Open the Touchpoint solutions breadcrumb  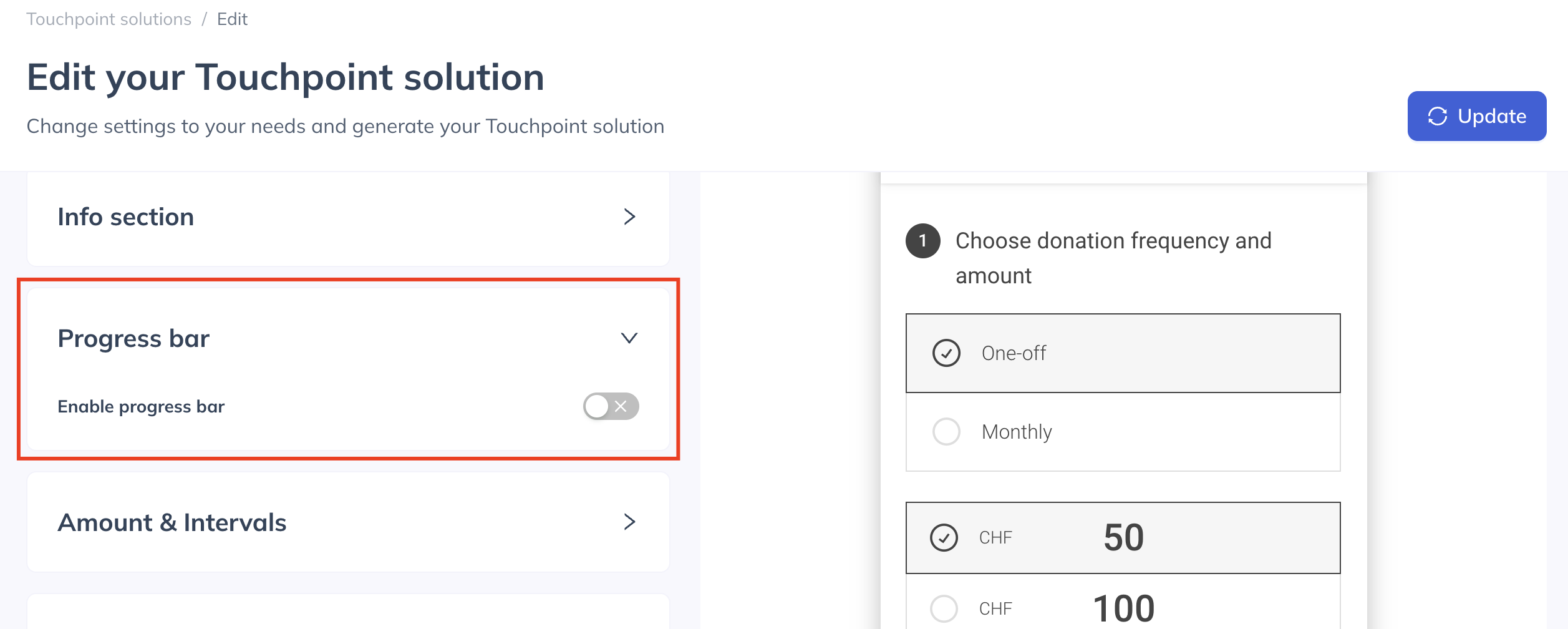coord(109,19)
